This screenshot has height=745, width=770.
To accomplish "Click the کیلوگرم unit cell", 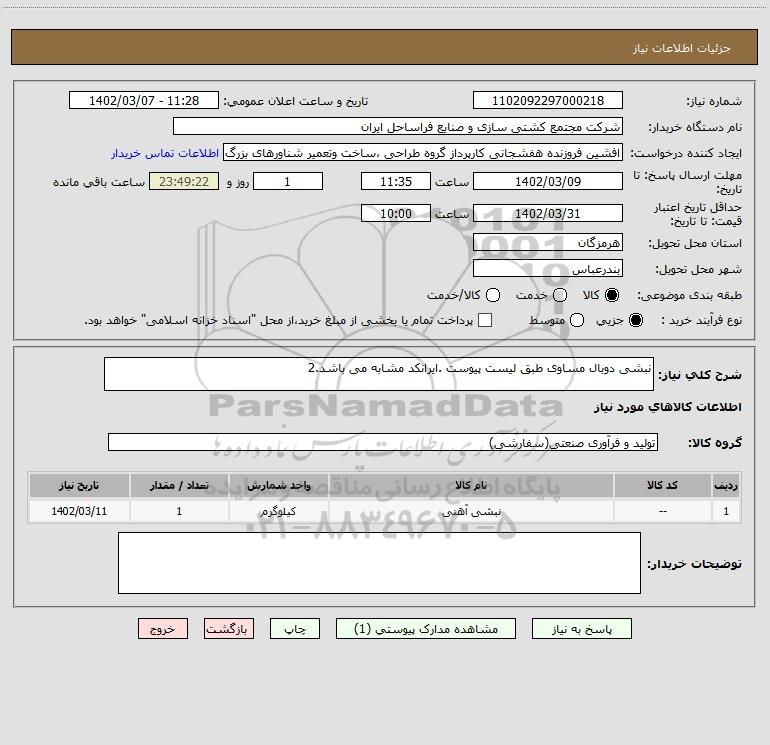I will pyautogui.click(x=278, y=511).
